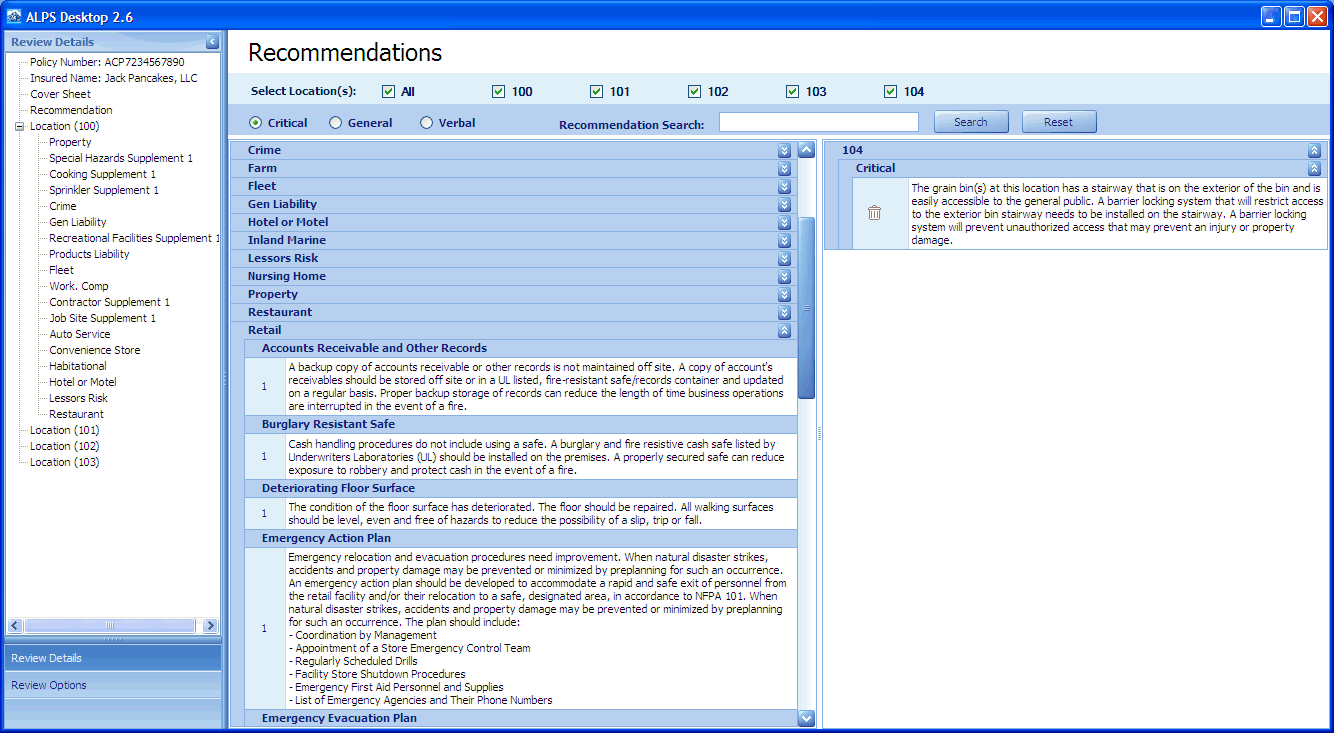Expand the Inland Marine category
The image size is (1334, 733).
784,240
